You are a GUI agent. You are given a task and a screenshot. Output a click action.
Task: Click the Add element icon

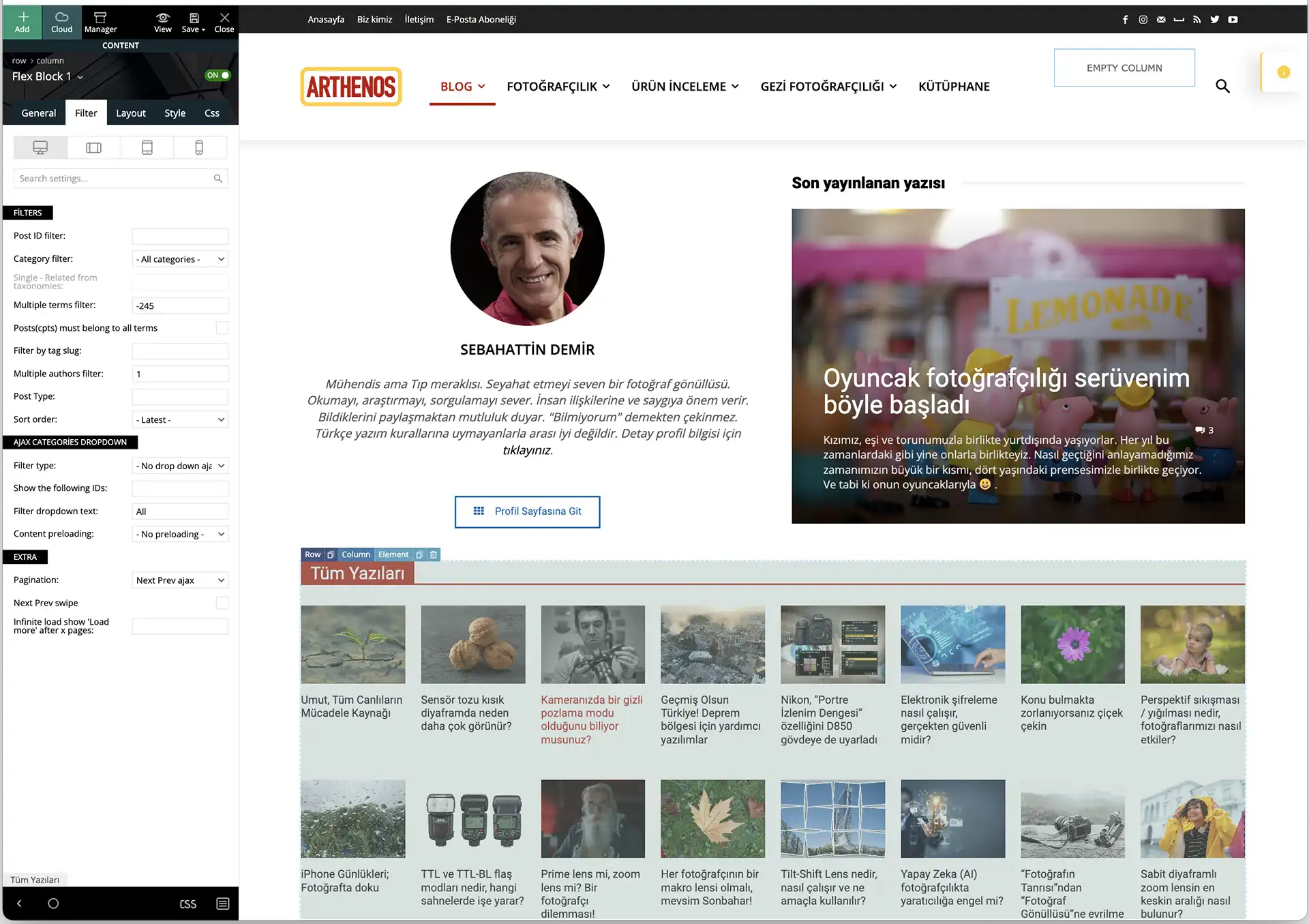click(x=22, y=21)
